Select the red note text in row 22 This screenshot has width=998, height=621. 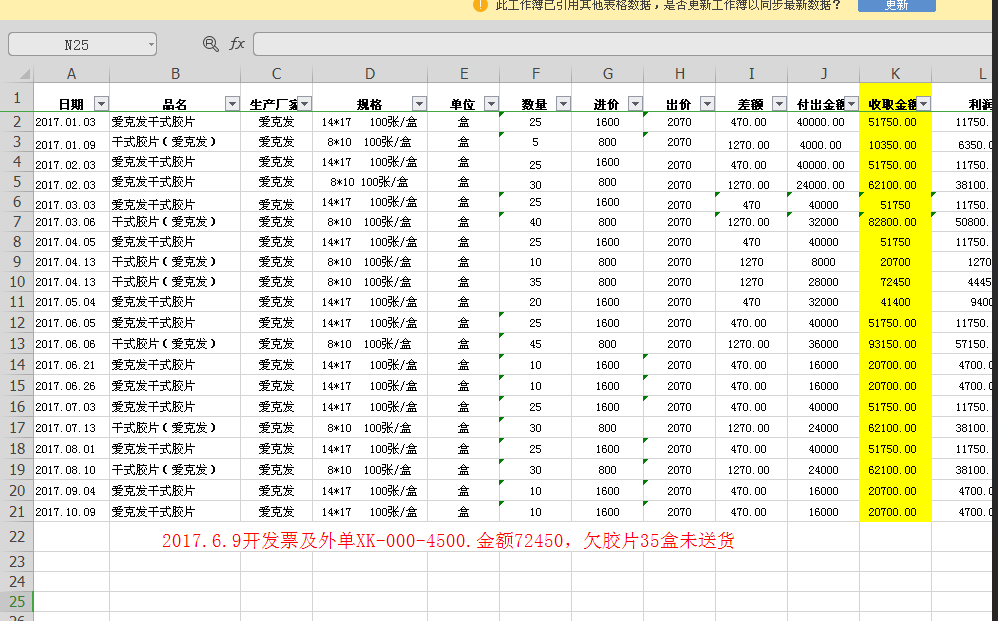(x=448, y=541)
